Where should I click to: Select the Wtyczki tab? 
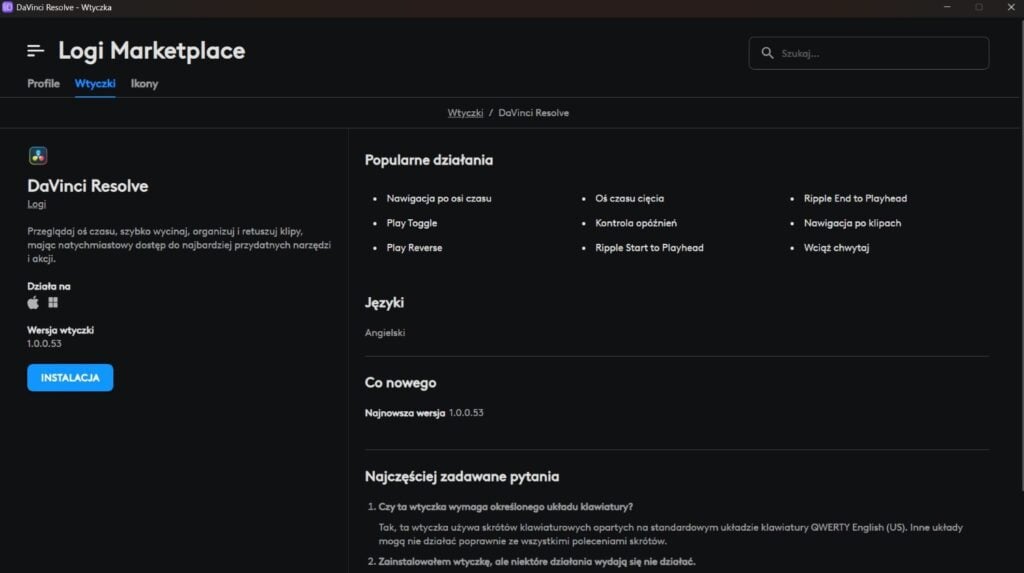point(95,84)
